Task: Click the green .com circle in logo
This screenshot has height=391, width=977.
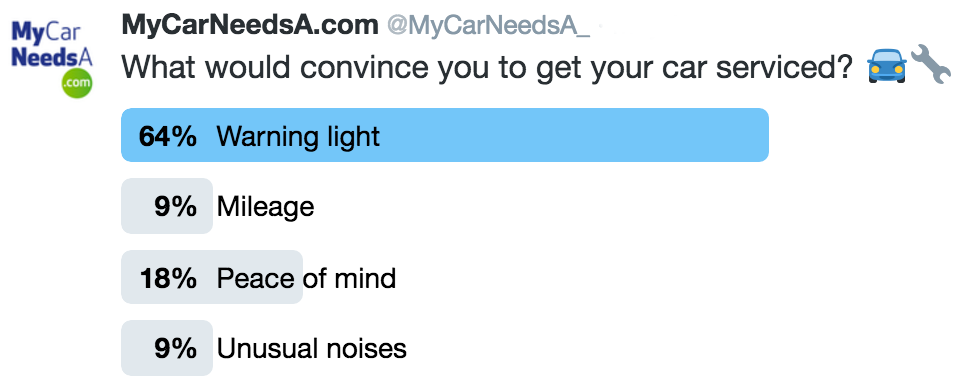Action: [x=77, y=84]
